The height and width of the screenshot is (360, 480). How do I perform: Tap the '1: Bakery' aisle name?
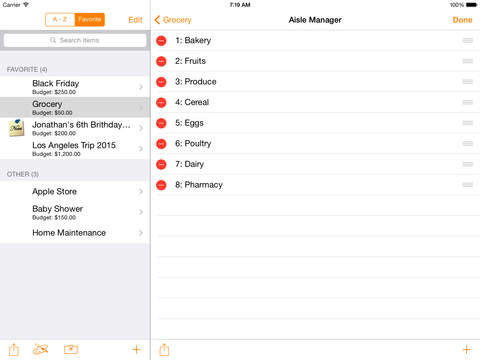pyautogui.click(x=193, y=40)
